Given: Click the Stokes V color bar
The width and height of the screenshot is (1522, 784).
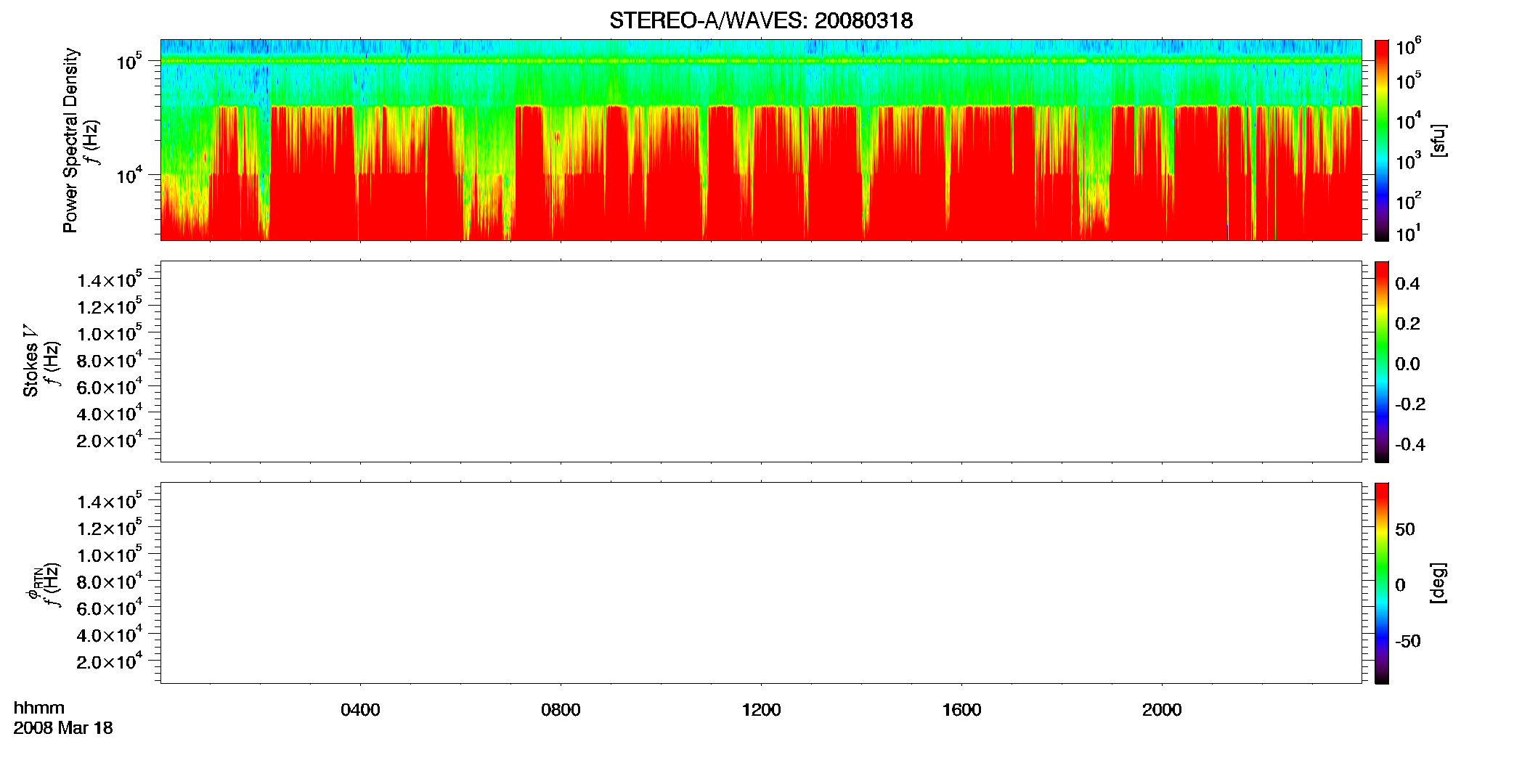Looking at the screenshot, I should tap(1382, 362).
